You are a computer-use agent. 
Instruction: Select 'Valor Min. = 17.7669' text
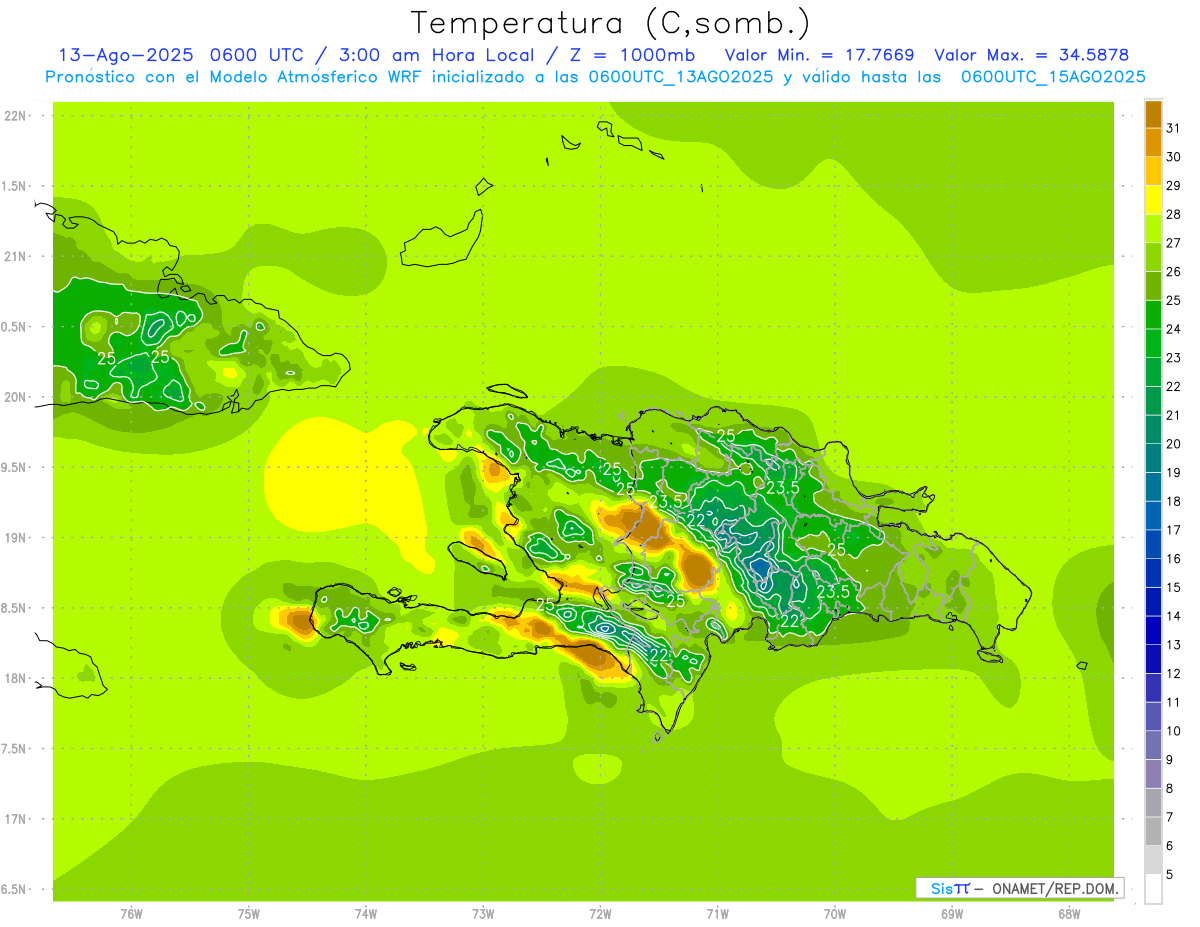(x=819, y=55)
